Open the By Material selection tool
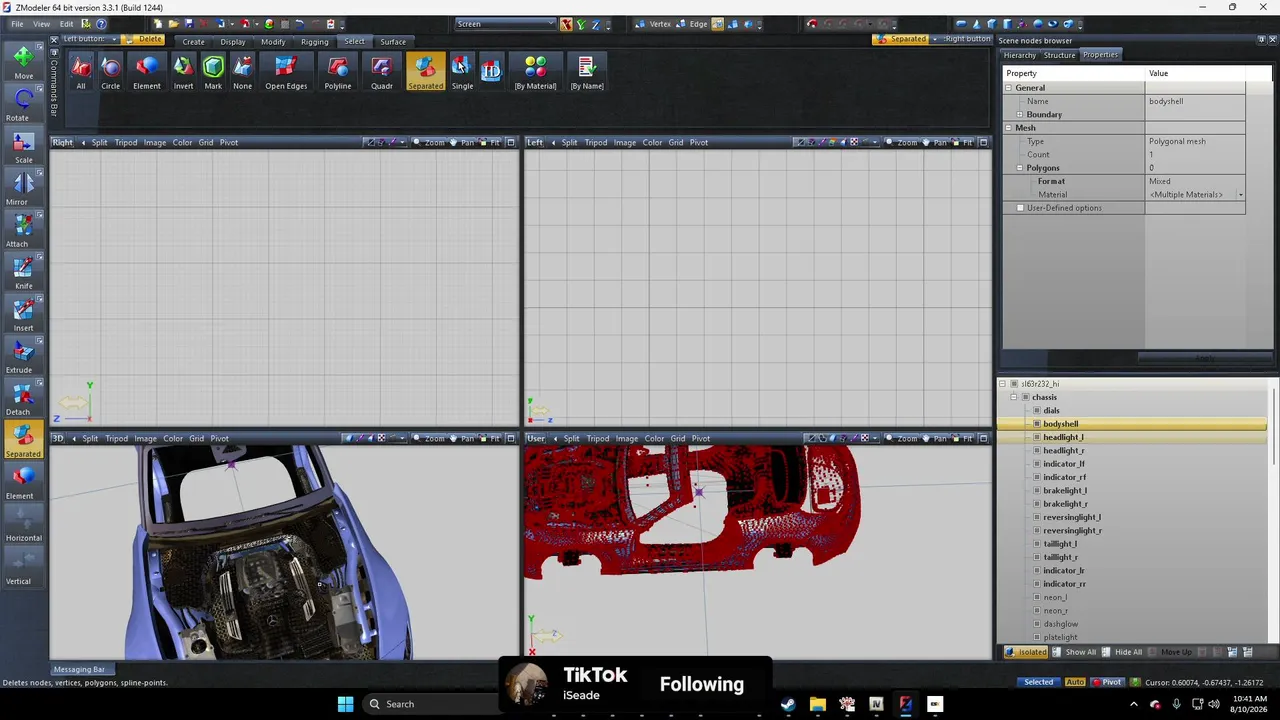The width and height of the screenshot is (1280, 720). (535, 72)
